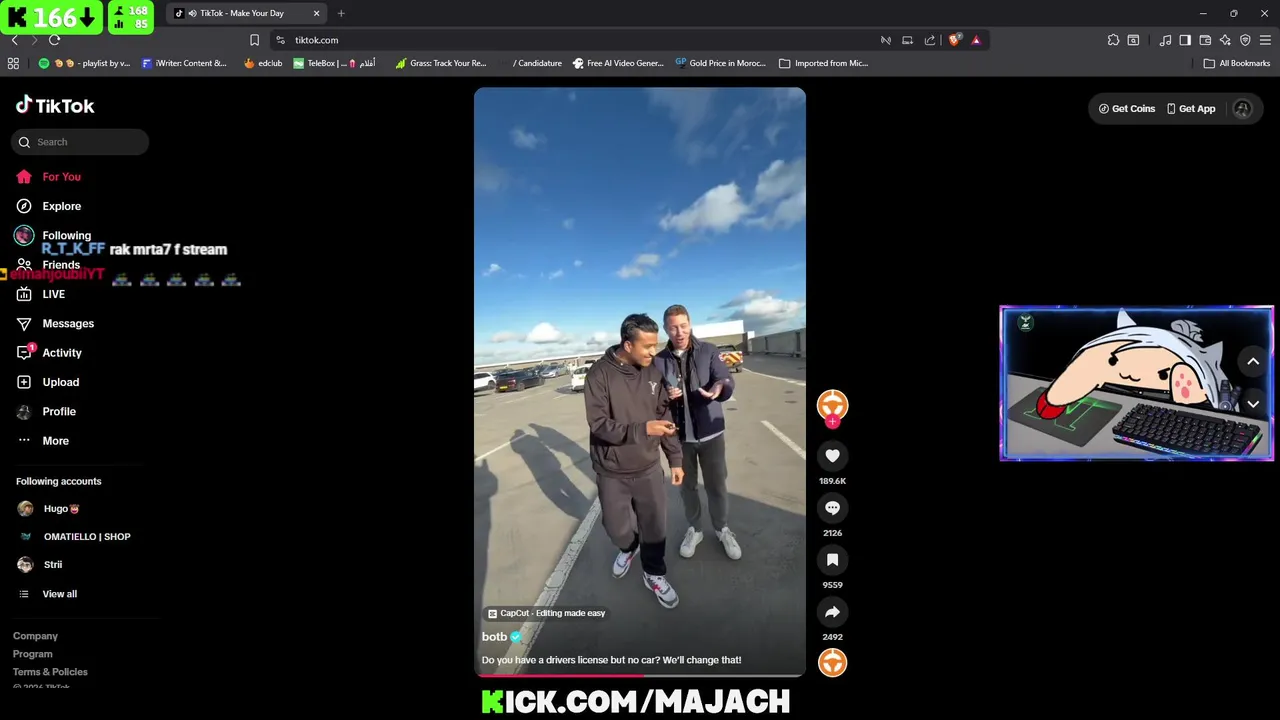Share the video with the arrow icon
The height and width of the screenshot is (720, 1280).
click(832, 612)
